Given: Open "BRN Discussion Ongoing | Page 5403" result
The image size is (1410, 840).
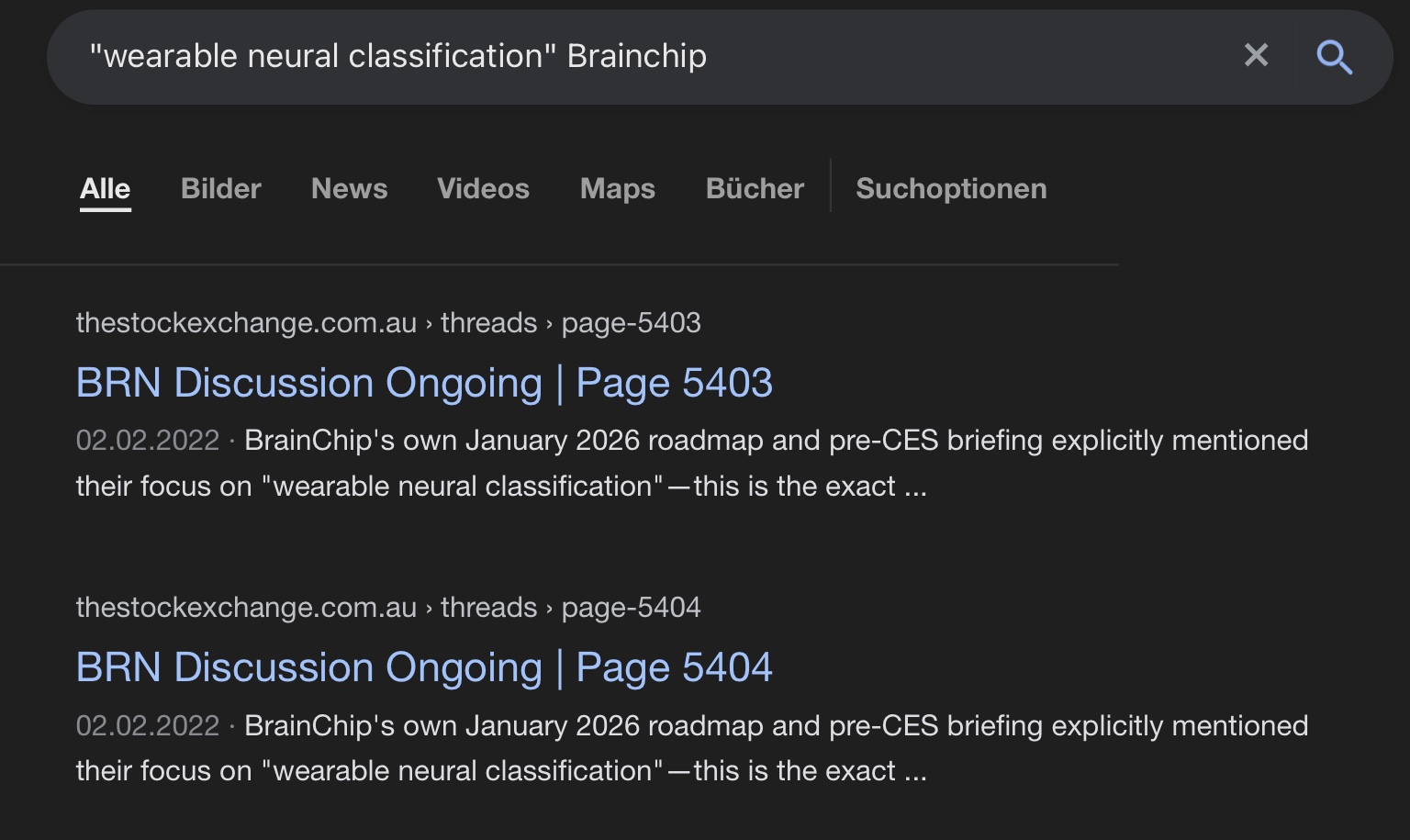Looking at the screenshot, I should point(423,383).
